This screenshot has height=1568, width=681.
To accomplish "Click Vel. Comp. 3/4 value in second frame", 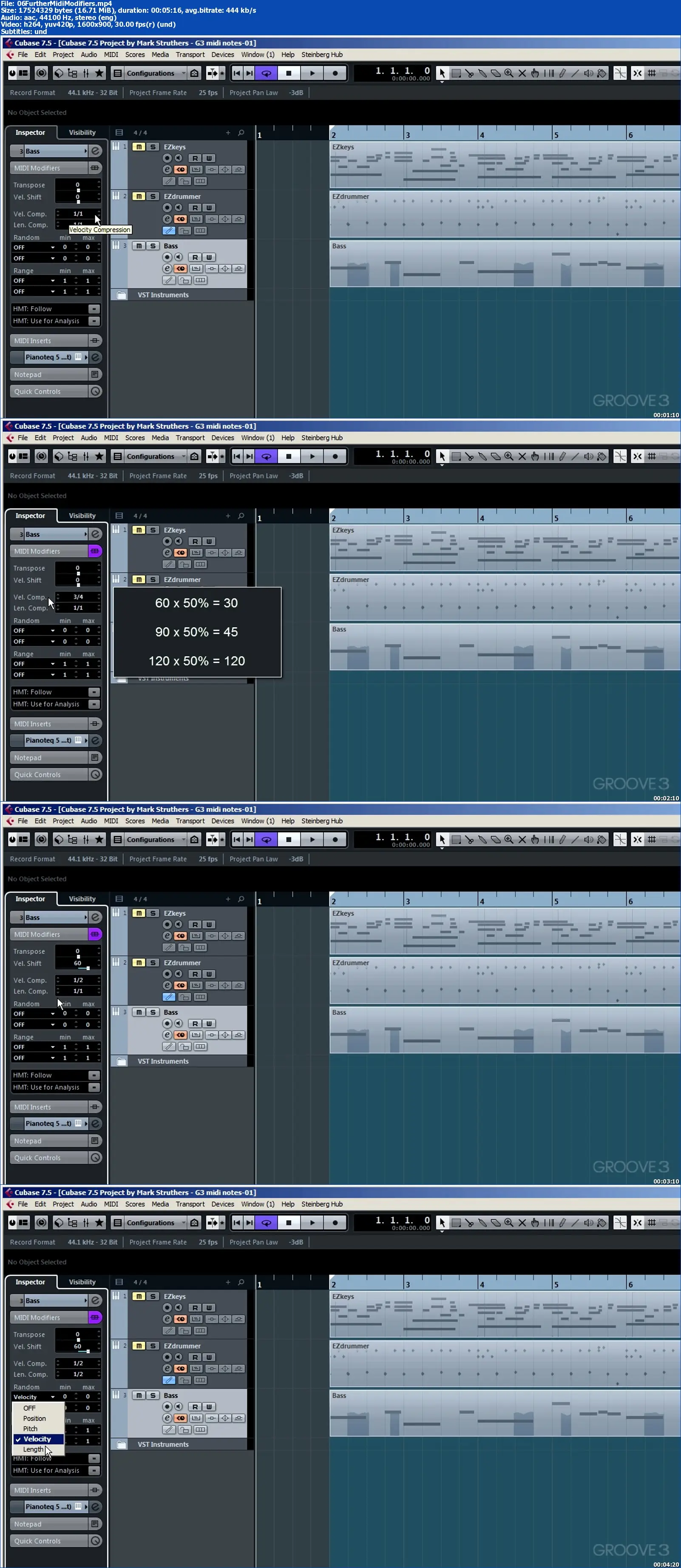I will tap(78, 597).
